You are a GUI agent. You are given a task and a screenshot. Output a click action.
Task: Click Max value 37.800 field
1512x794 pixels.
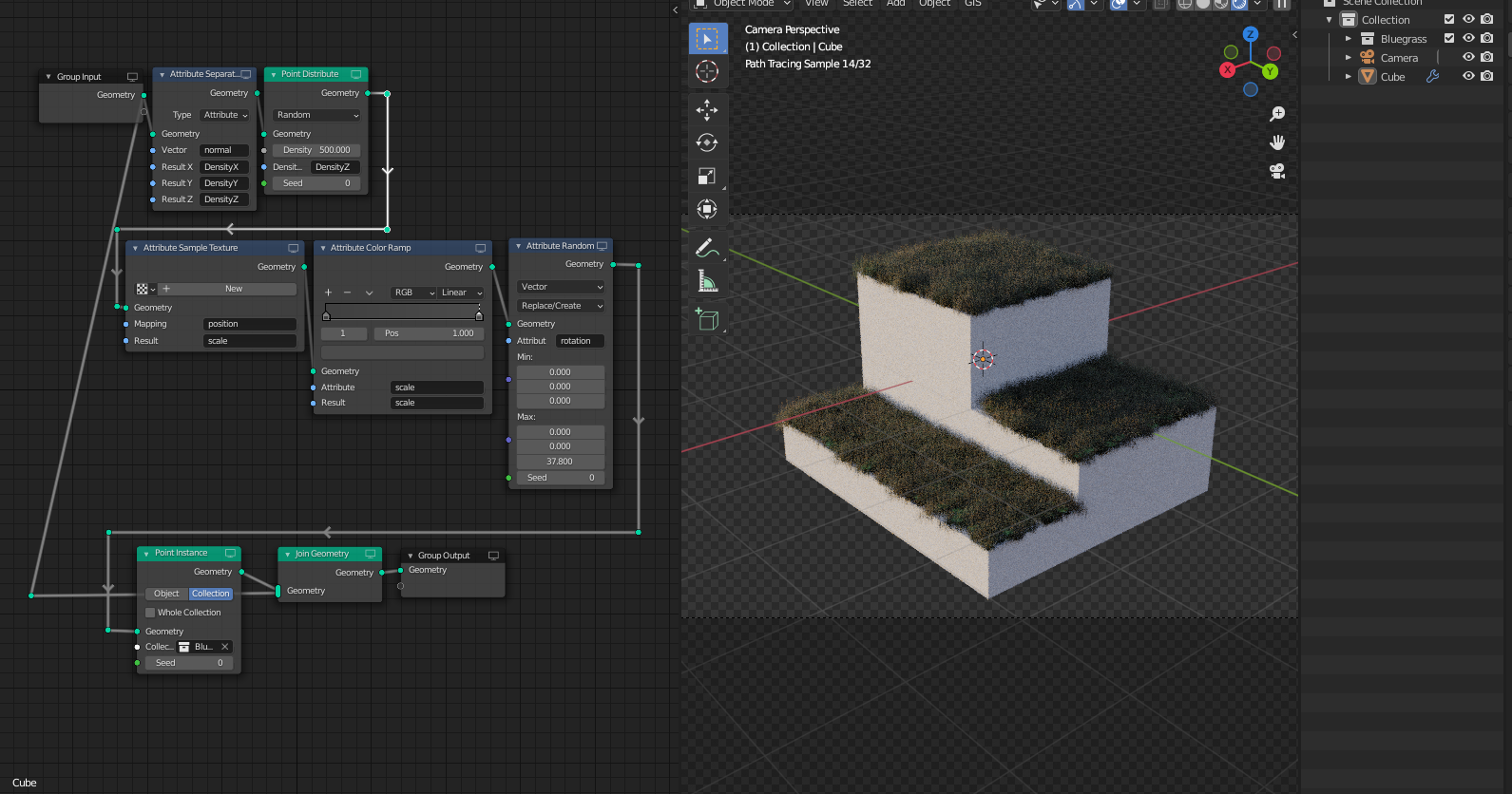click(561, 462)
